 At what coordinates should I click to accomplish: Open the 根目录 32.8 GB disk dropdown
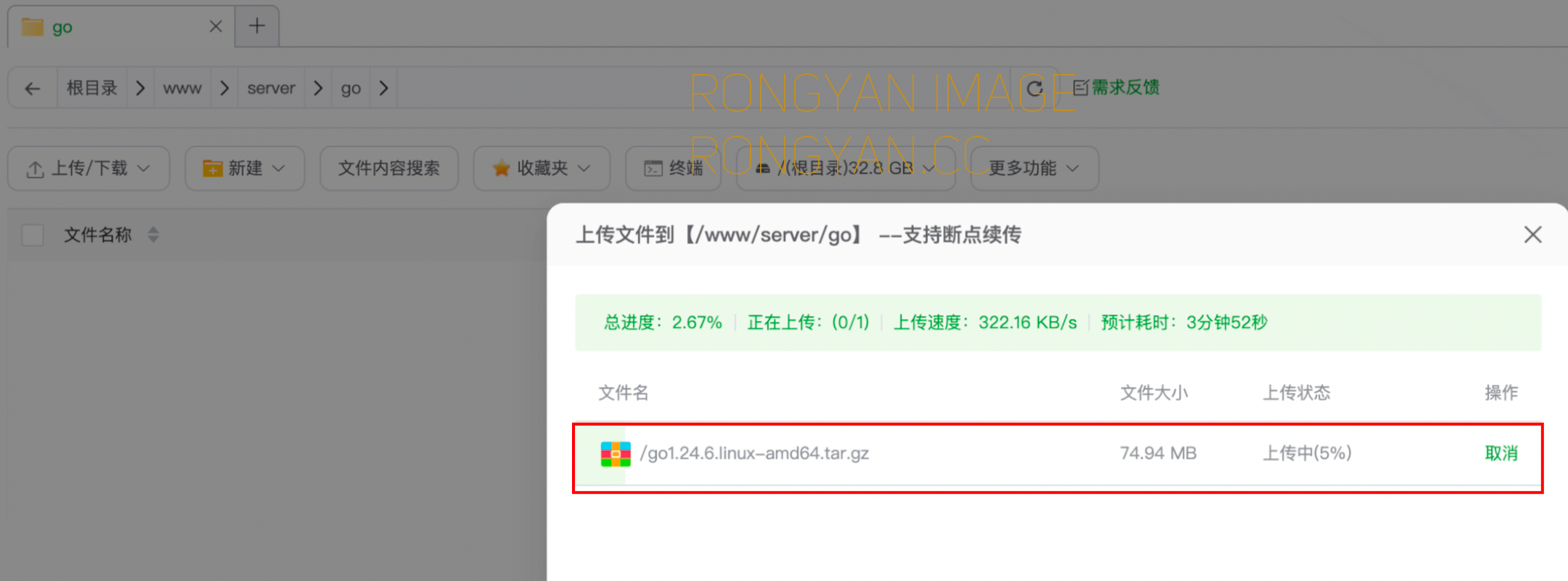(846, 168)
